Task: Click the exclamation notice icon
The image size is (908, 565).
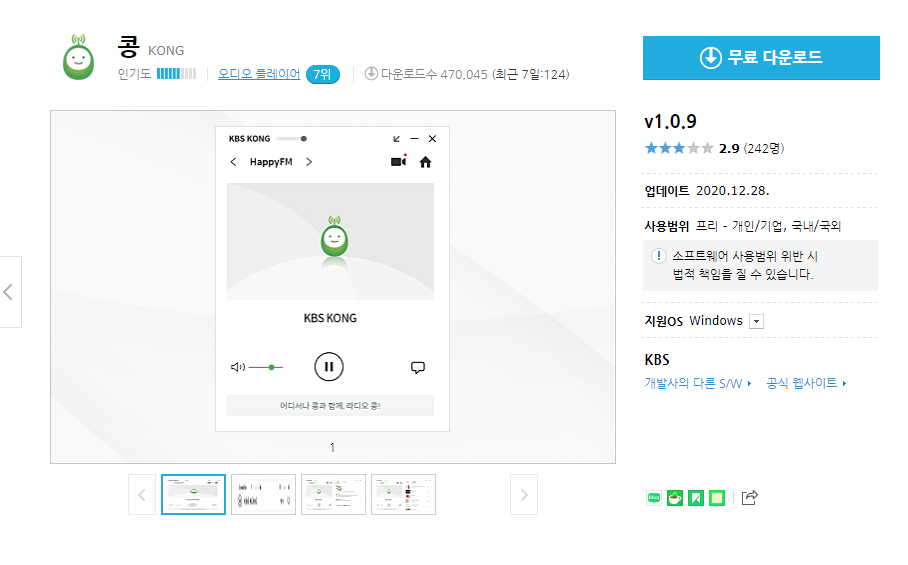Action: point(658,256)
